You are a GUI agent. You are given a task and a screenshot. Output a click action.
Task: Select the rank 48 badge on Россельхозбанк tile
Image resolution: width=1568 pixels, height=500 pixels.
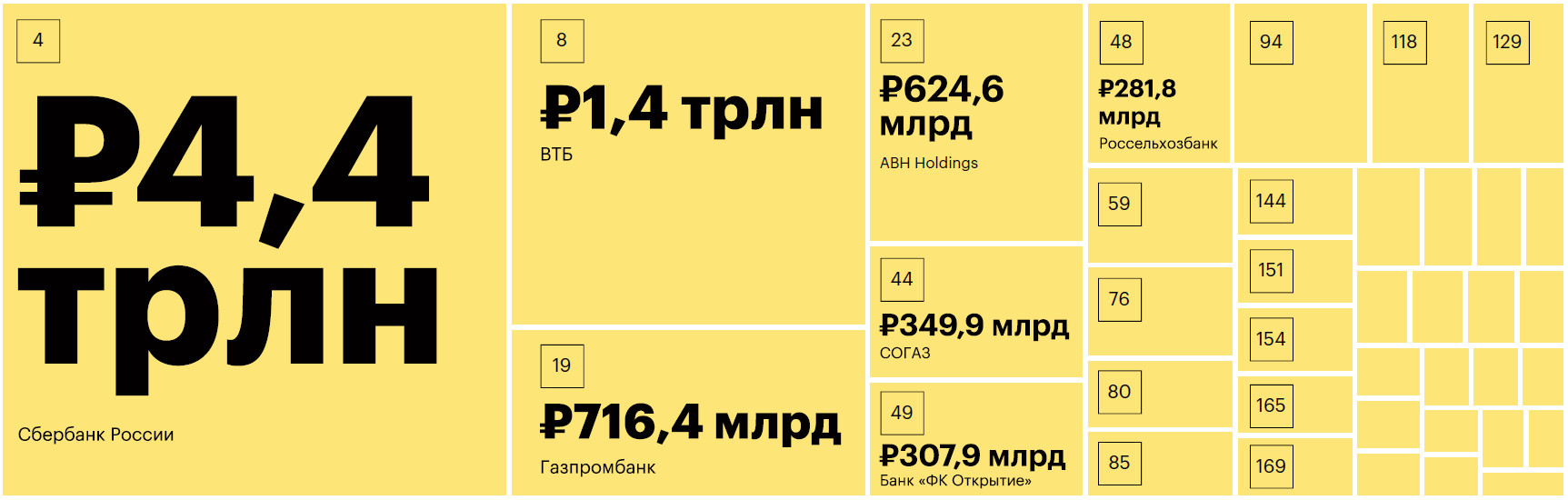click(1121, 42)
